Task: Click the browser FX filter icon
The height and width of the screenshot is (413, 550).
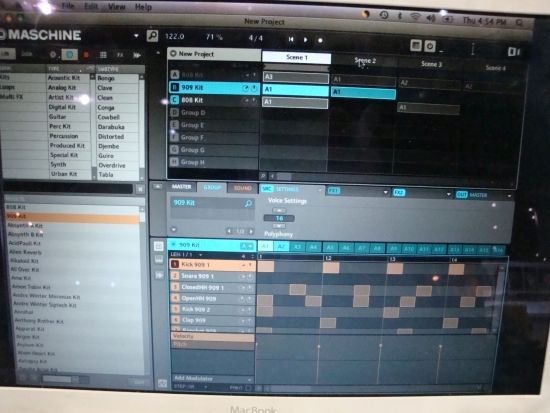Action: click(120, 55)
